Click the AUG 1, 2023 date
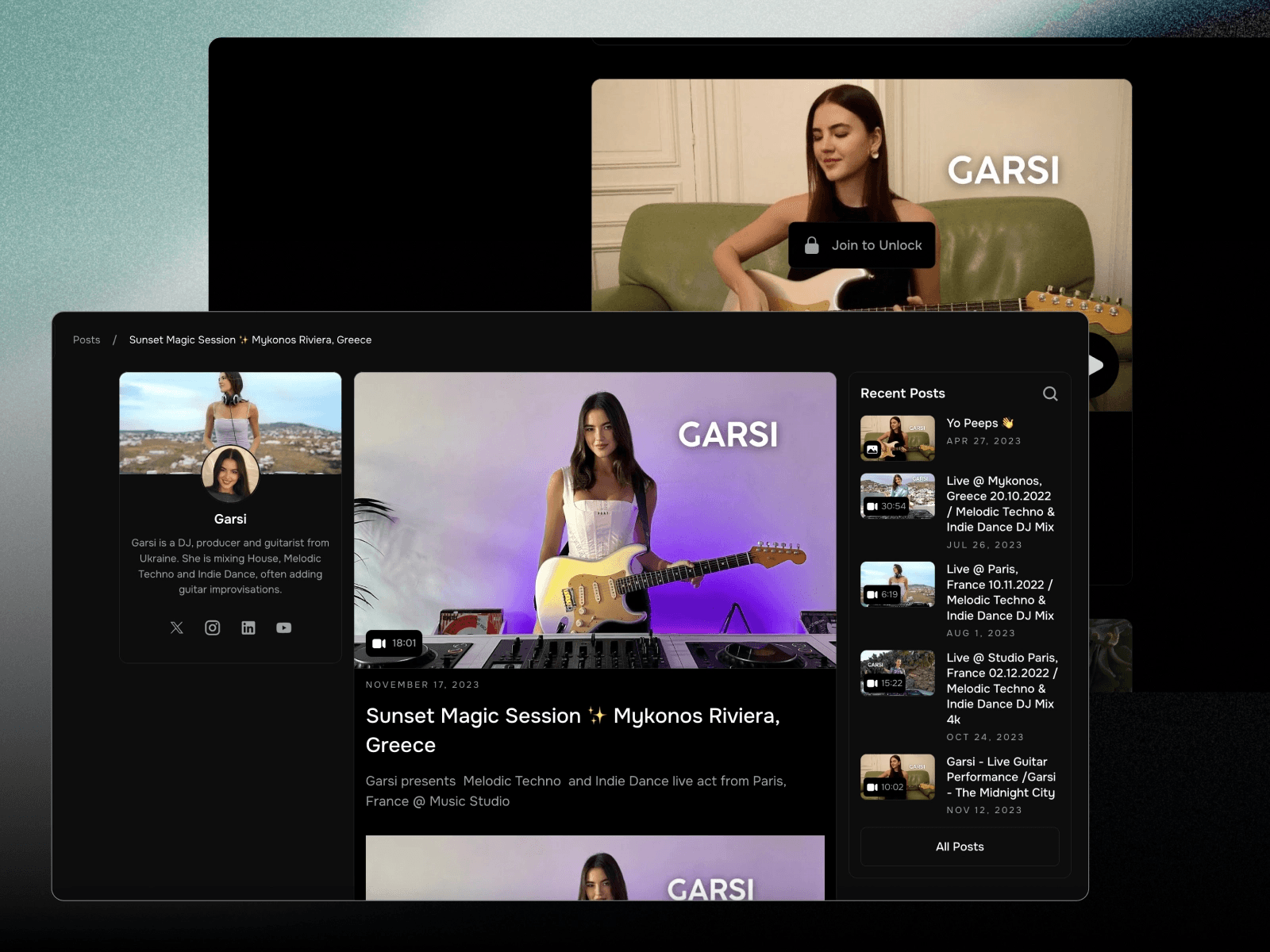 click(981, 633)
